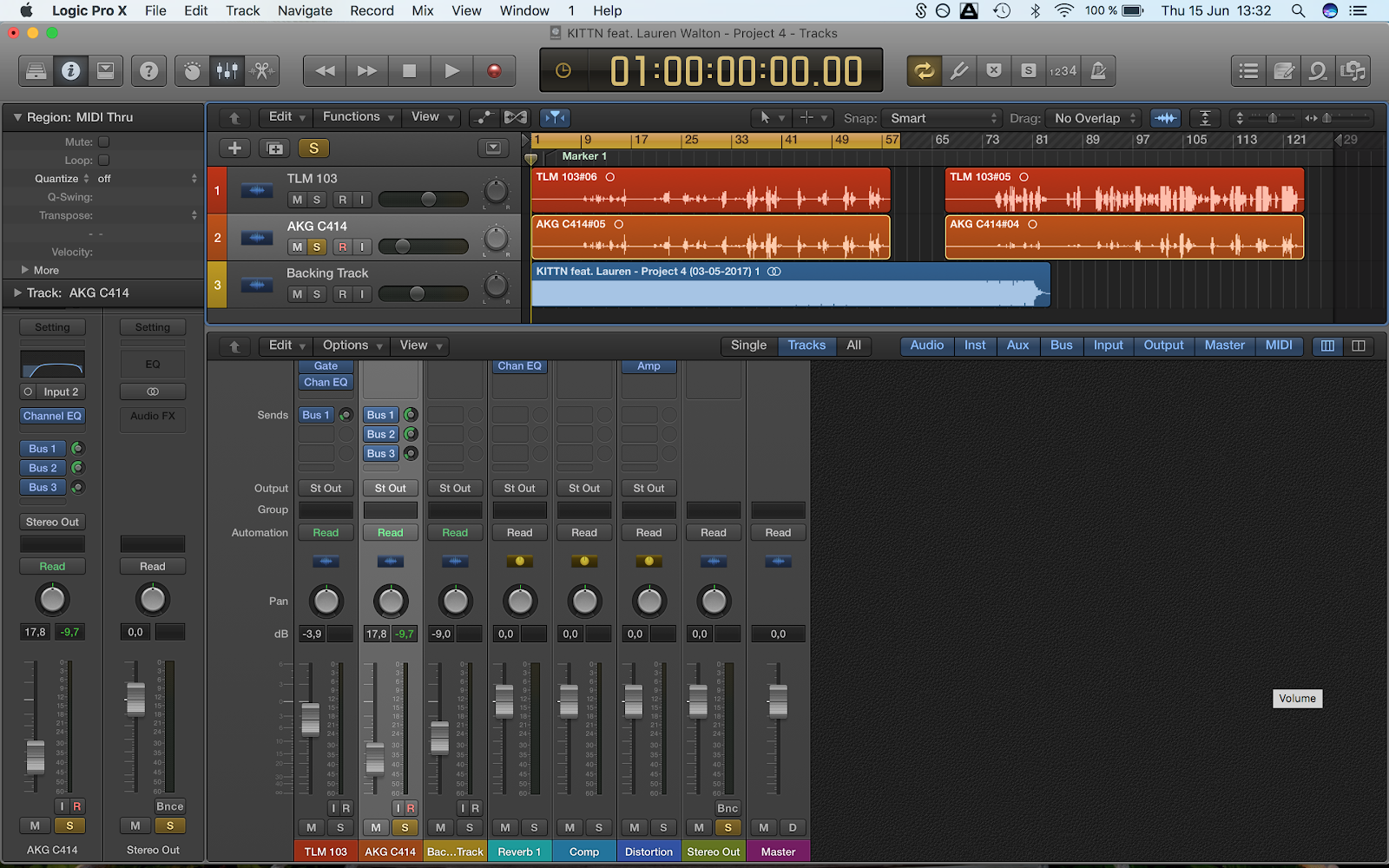Open the Tracks area Functions menu

point(359,117)
